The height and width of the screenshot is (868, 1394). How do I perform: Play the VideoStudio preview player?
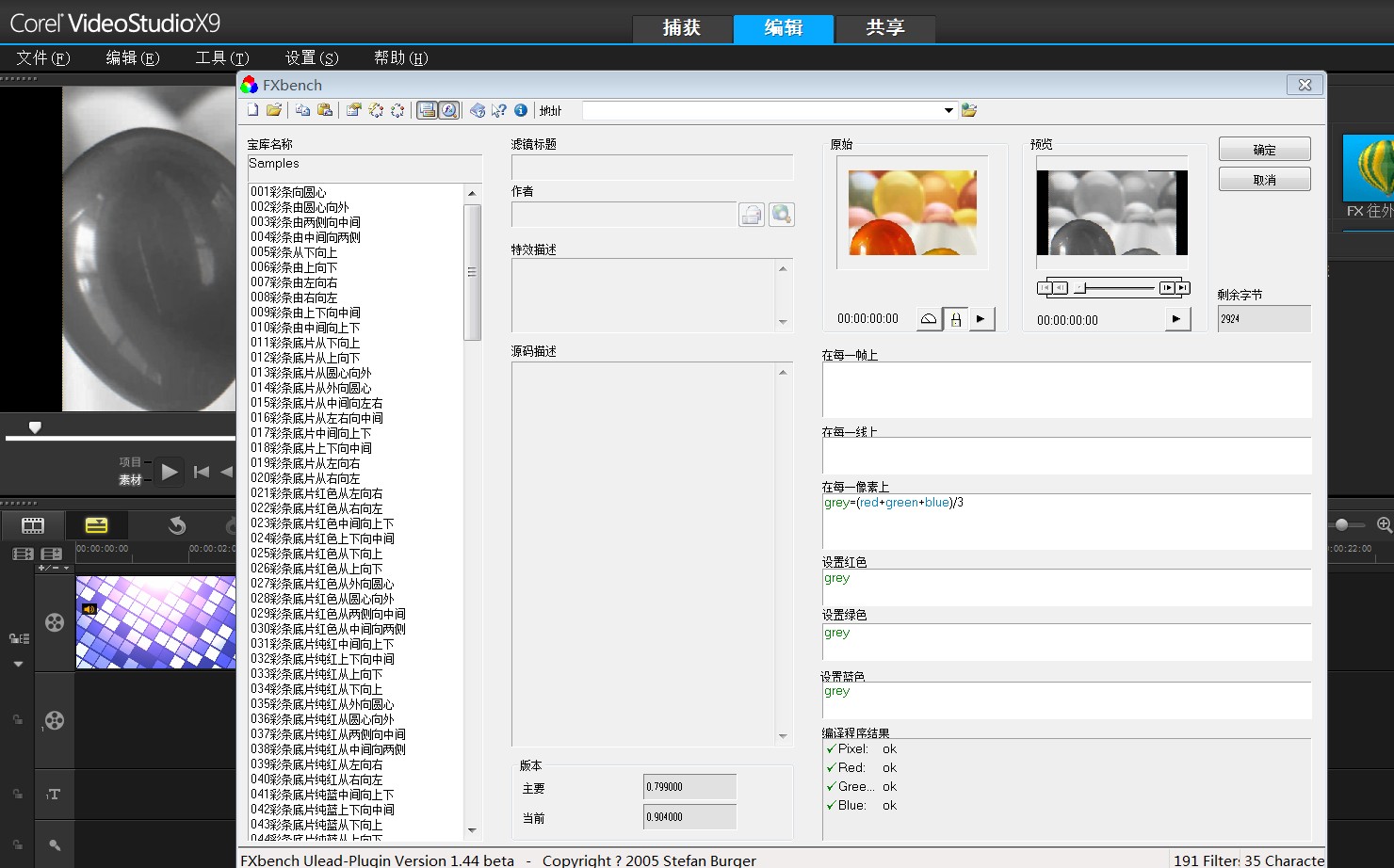click(169, 472)
